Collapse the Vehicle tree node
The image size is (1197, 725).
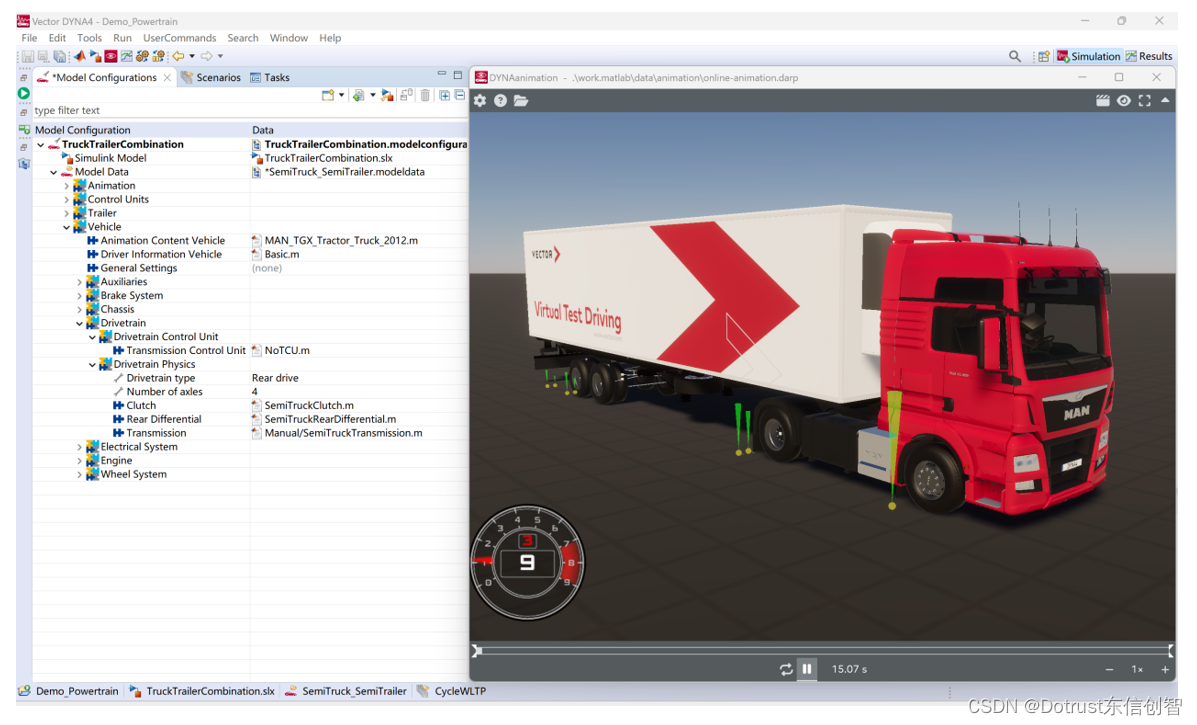(x=66, y=227)
